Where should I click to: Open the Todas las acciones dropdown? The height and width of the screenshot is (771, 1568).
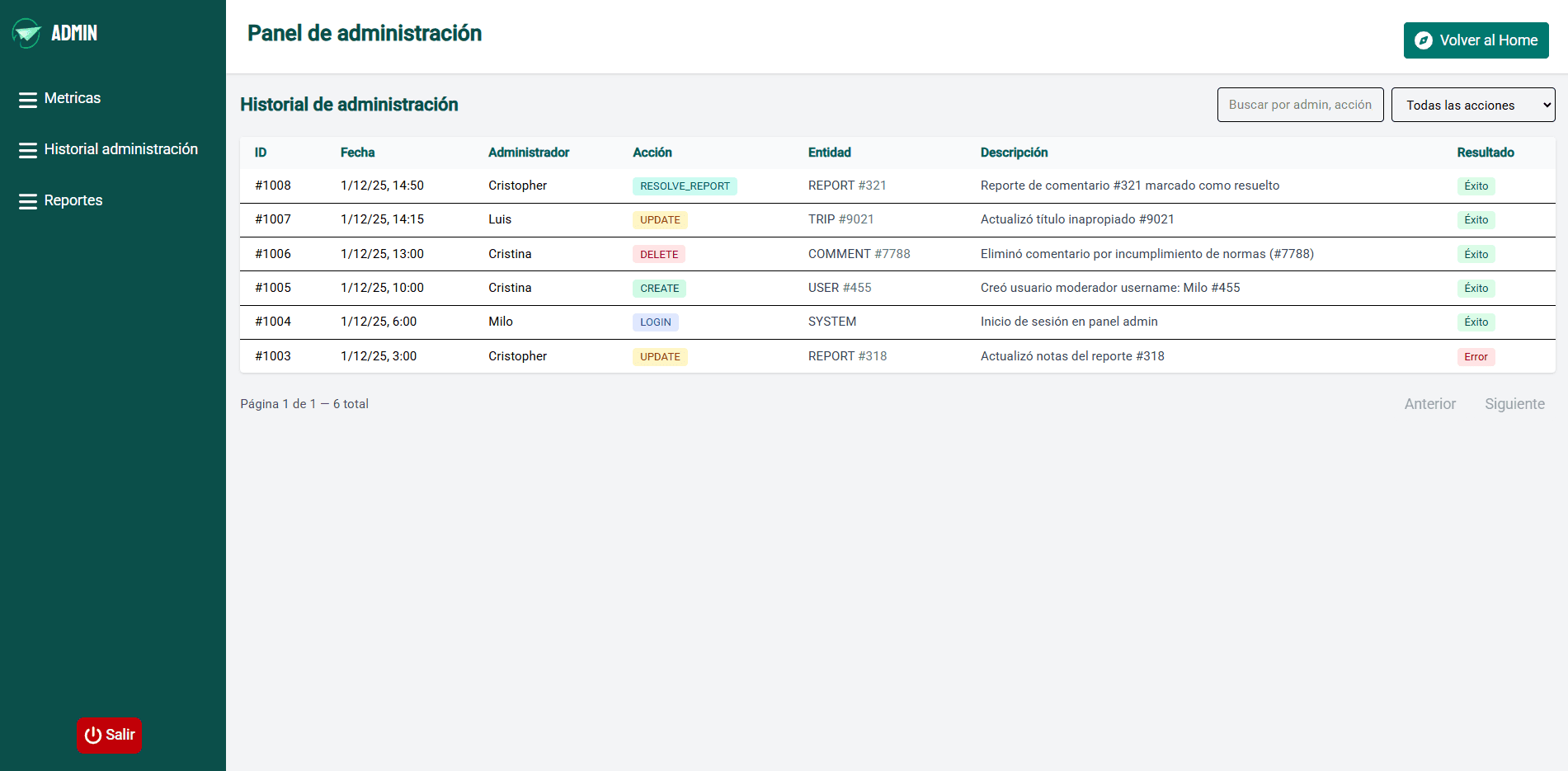coord(1473,105)
